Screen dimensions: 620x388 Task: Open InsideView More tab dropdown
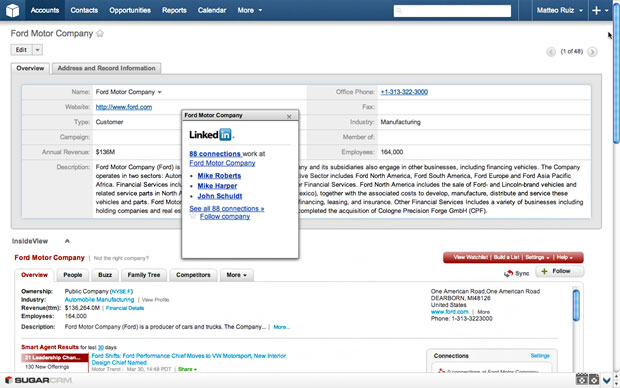[237, 275]
